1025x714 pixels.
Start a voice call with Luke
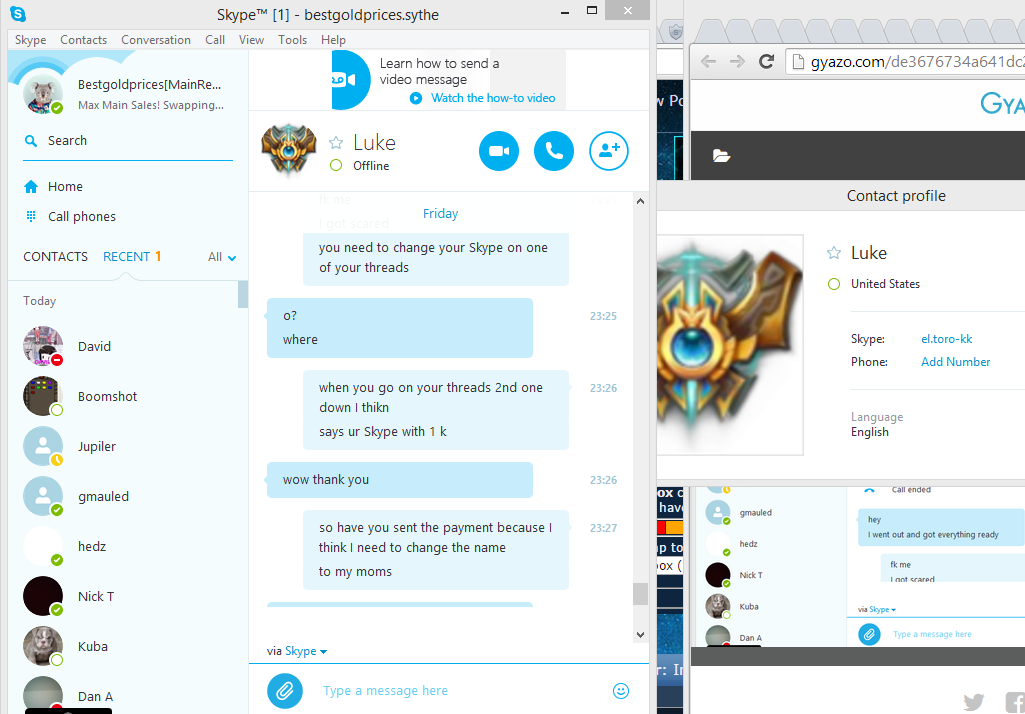(x=554, y=151)
